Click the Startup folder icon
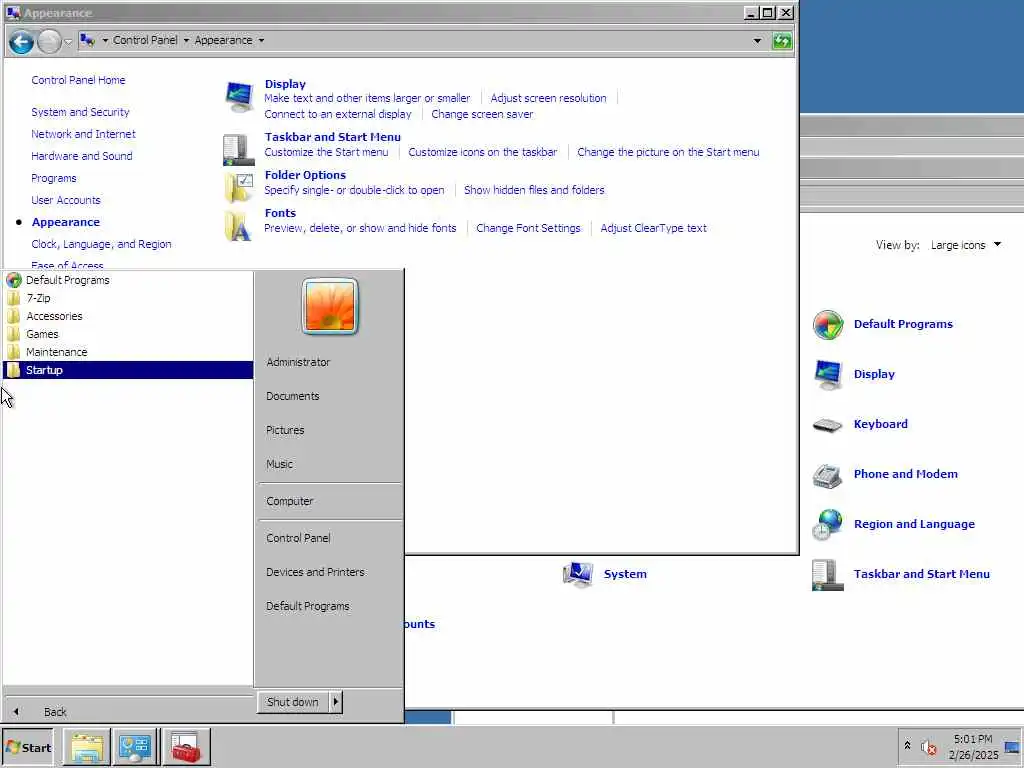This screenshot has width=1024, height=768. coord(14,370)
